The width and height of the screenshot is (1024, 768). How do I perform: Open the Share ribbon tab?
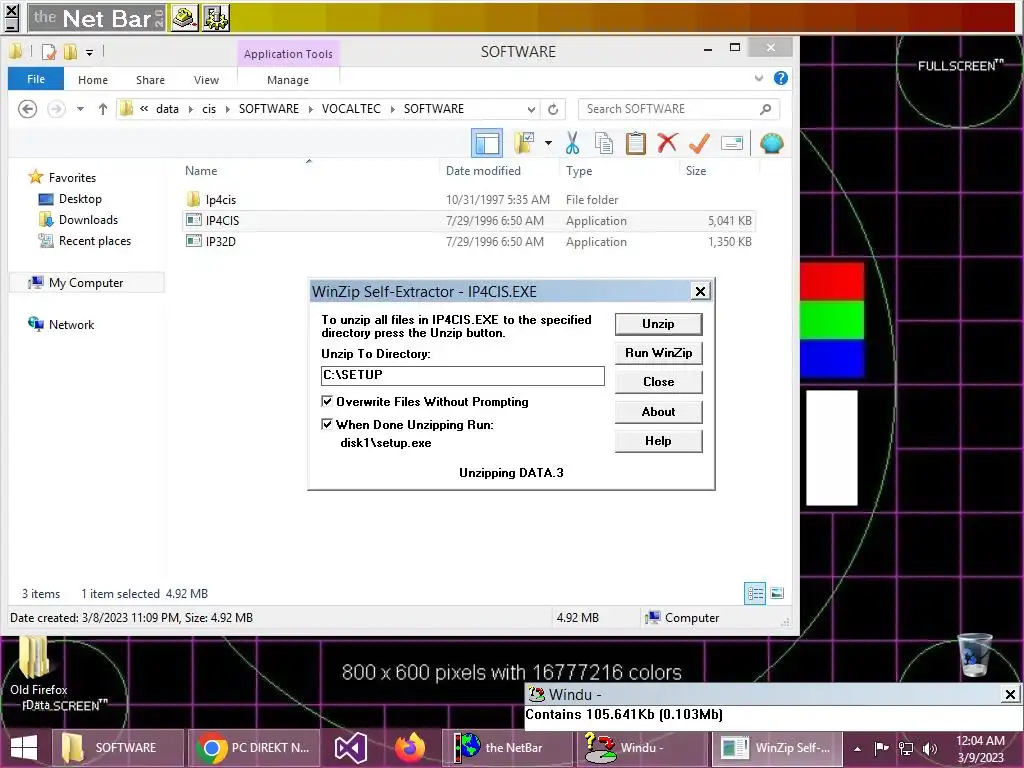[x=150, y=80]
